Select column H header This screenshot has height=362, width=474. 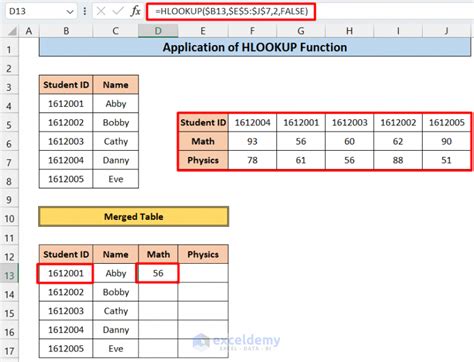(349, 31)
